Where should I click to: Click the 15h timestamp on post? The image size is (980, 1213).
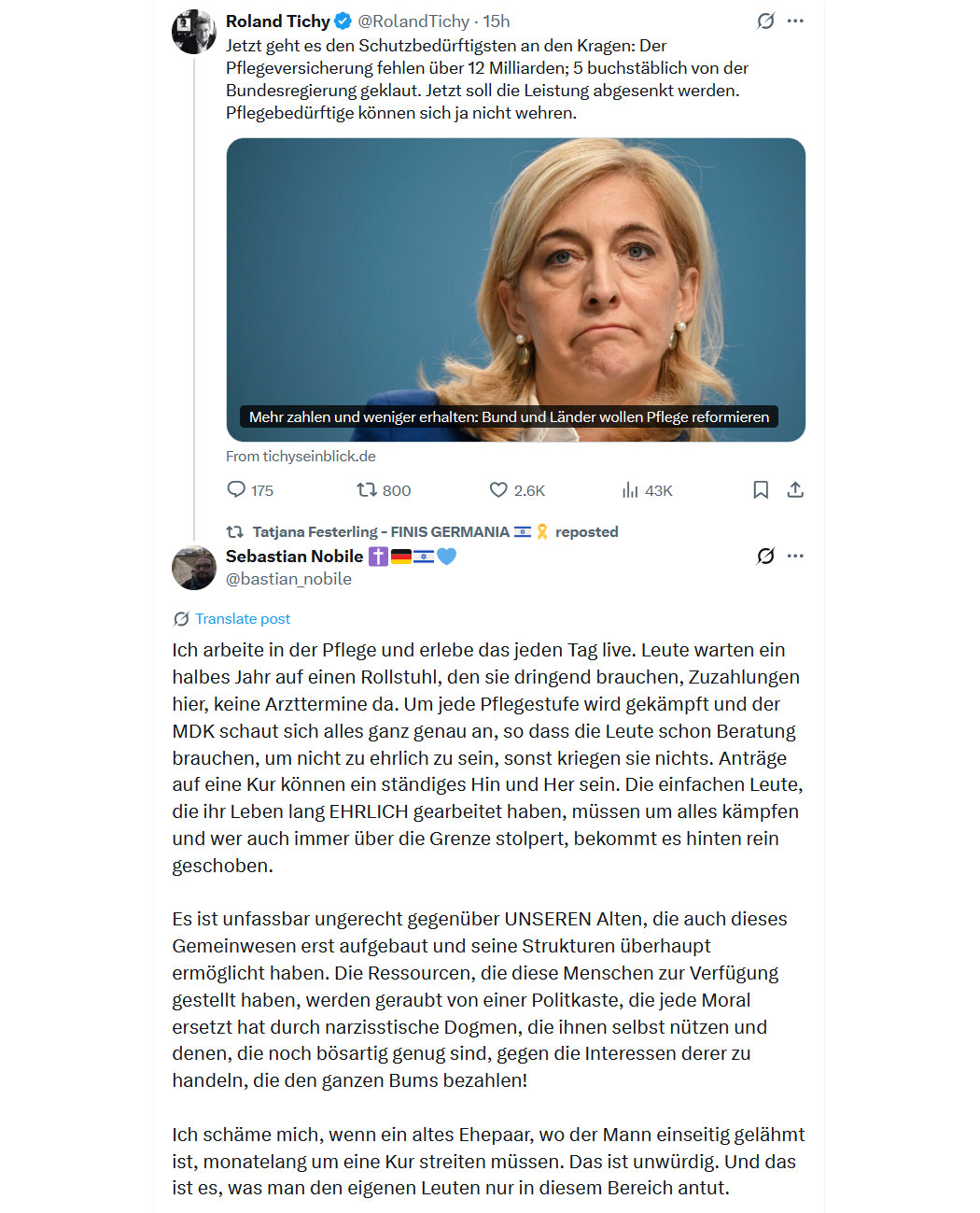coord(497,21)
